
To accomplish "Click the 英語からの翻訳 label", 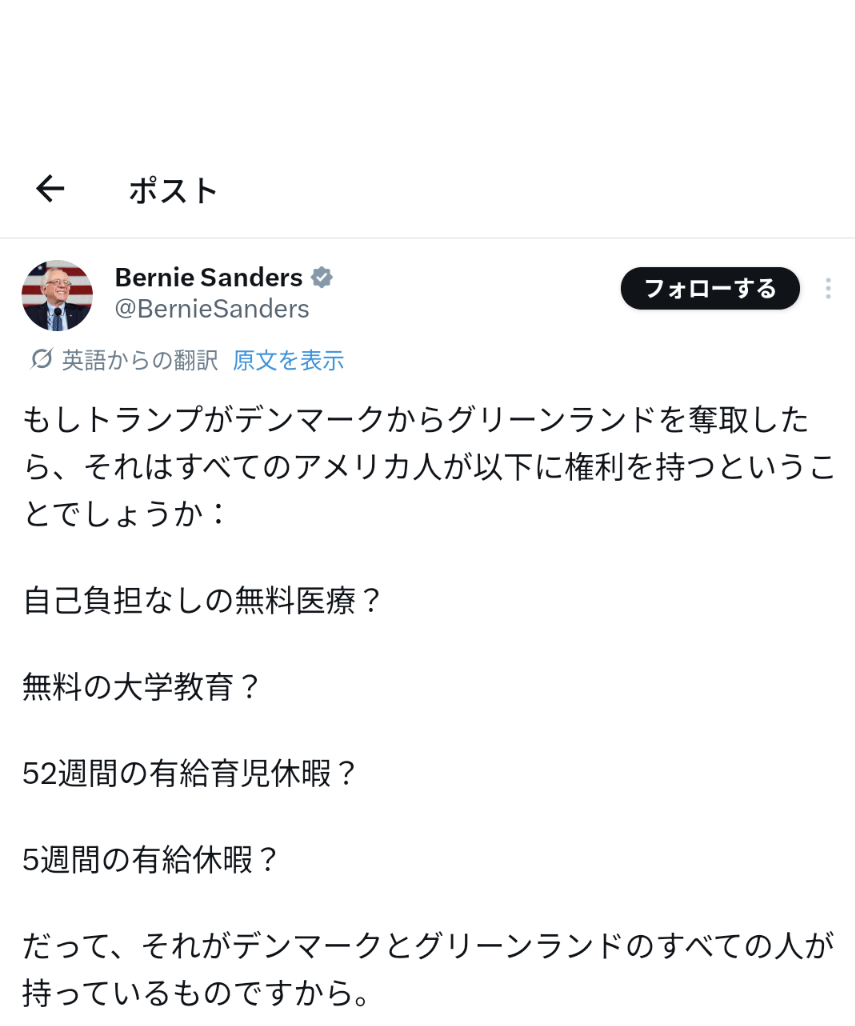I will tap(140, 360).
